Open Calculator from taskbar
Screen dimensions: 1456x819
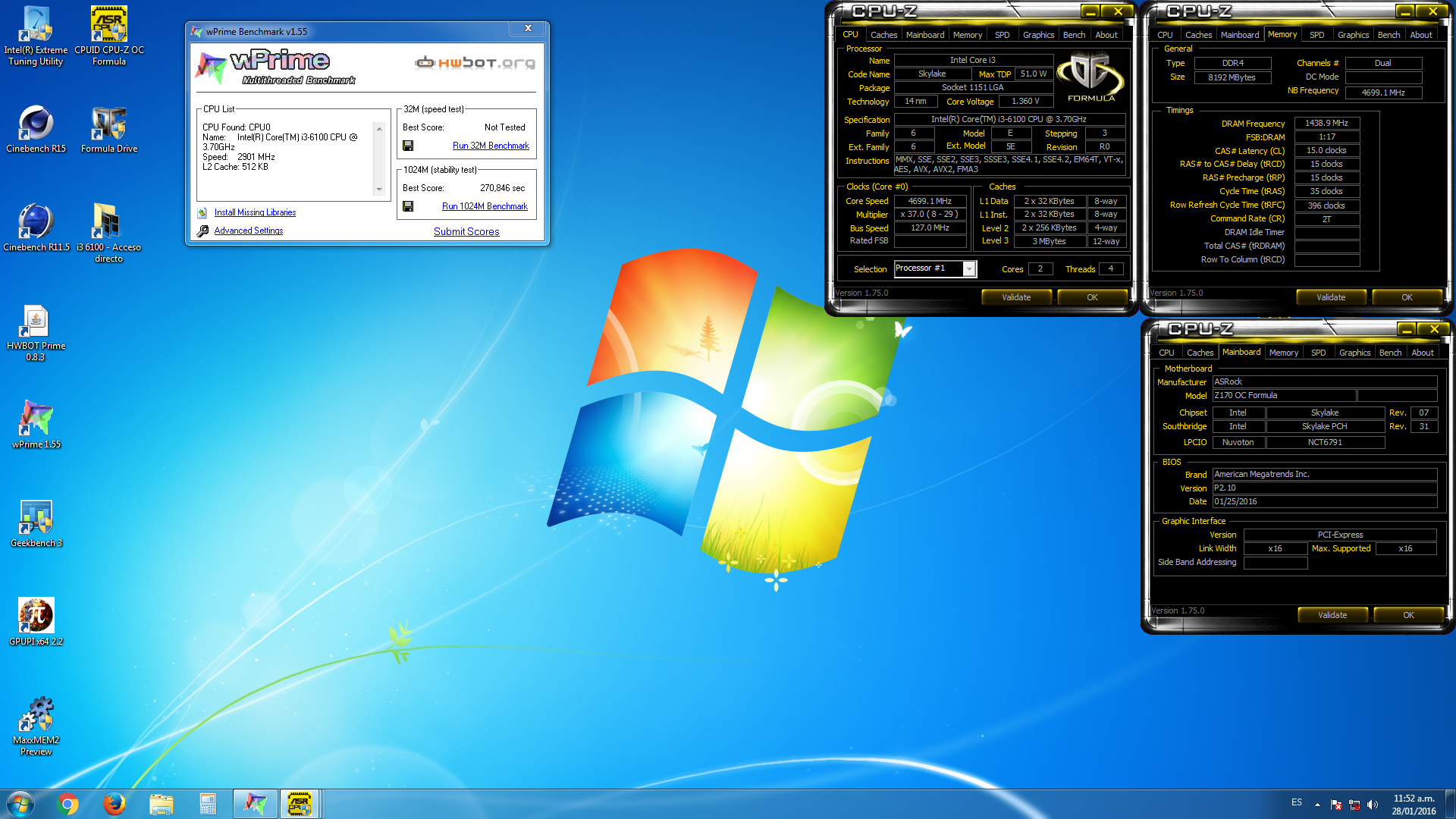(208, 804)
